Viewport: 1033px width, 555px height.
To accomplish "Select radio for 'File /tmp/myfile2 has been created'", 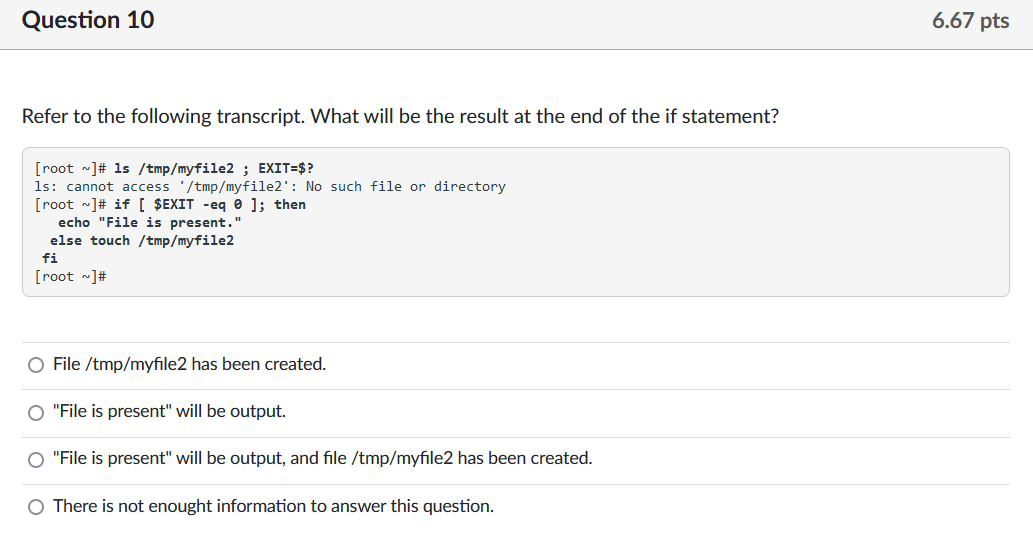I will click(x=36, y=365).
